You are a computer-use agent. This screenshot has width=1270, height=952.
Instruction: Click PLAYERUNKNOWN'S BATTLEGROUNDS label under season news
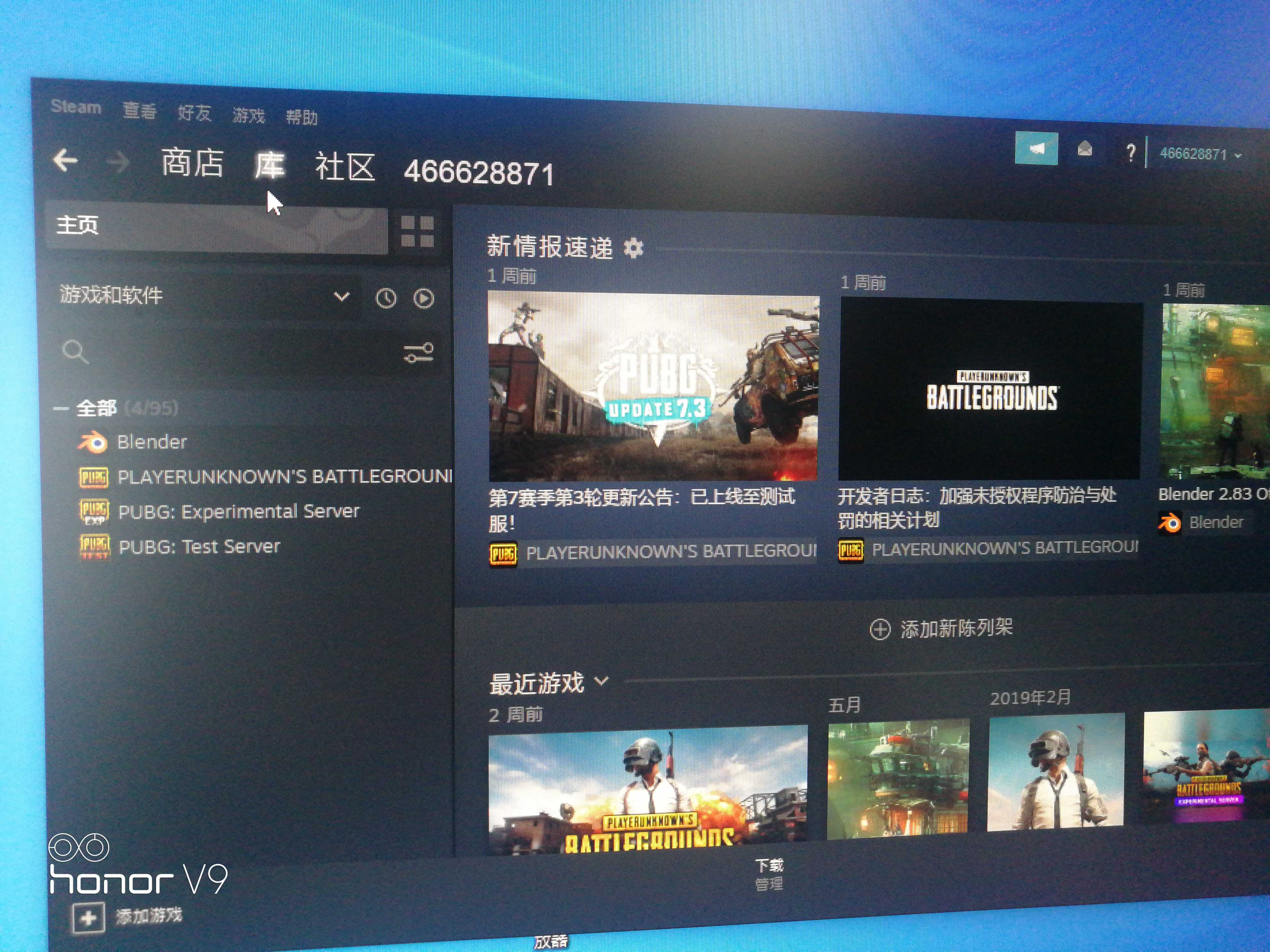[671, 552]
